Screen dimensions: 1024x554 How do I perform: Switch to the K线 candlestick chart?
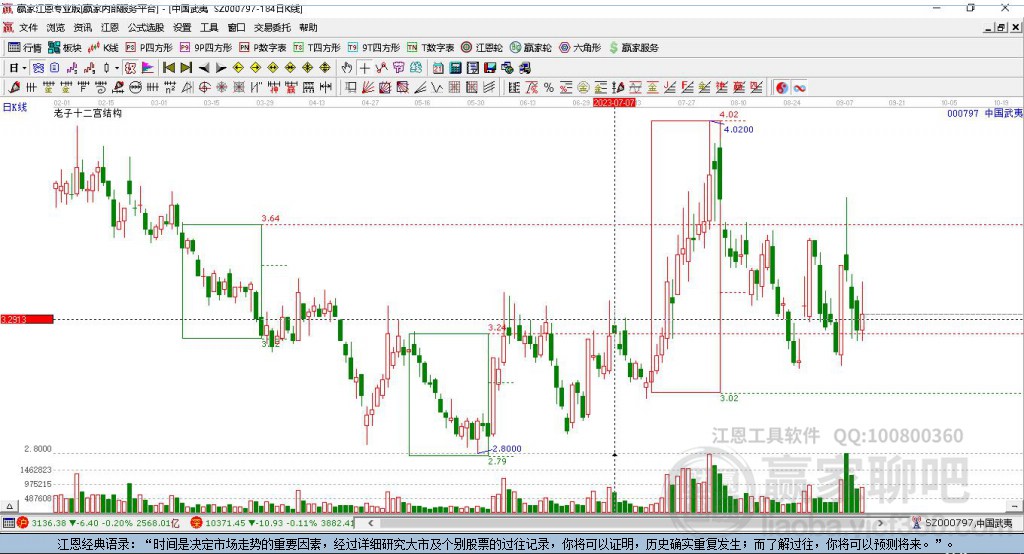click(103, 47)
